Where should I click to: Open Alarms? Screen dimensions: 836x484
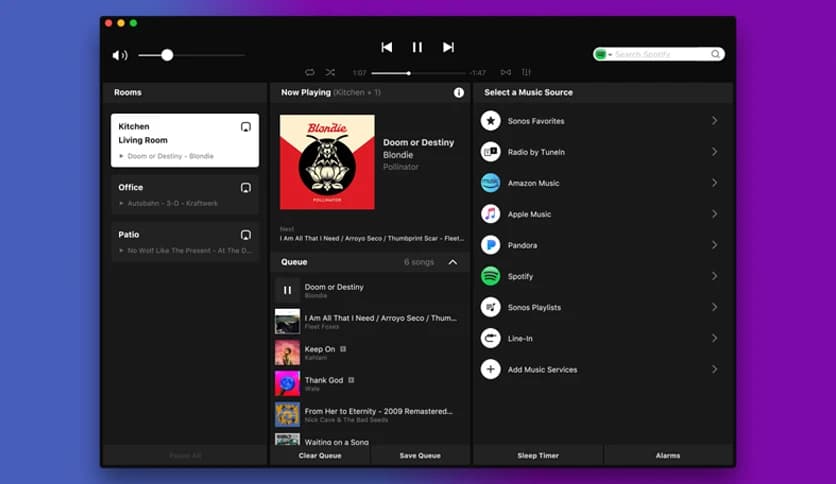668,456
